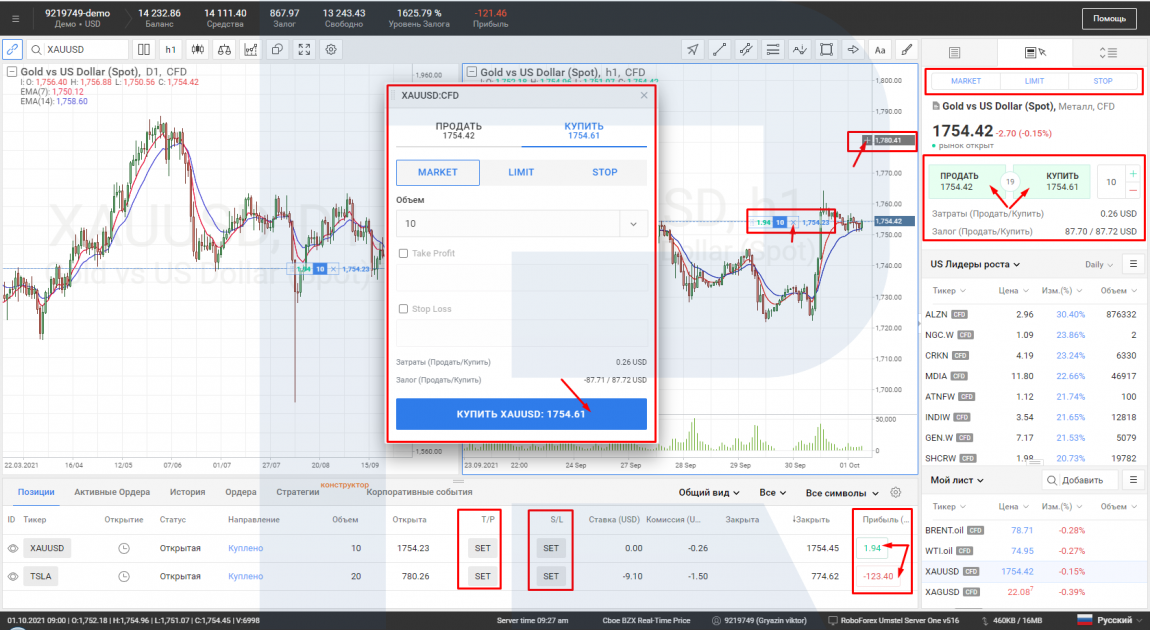Open the sorted list icon in sidebar
This screenshot has width=1150, height=630.
[x=1108, y=52]
